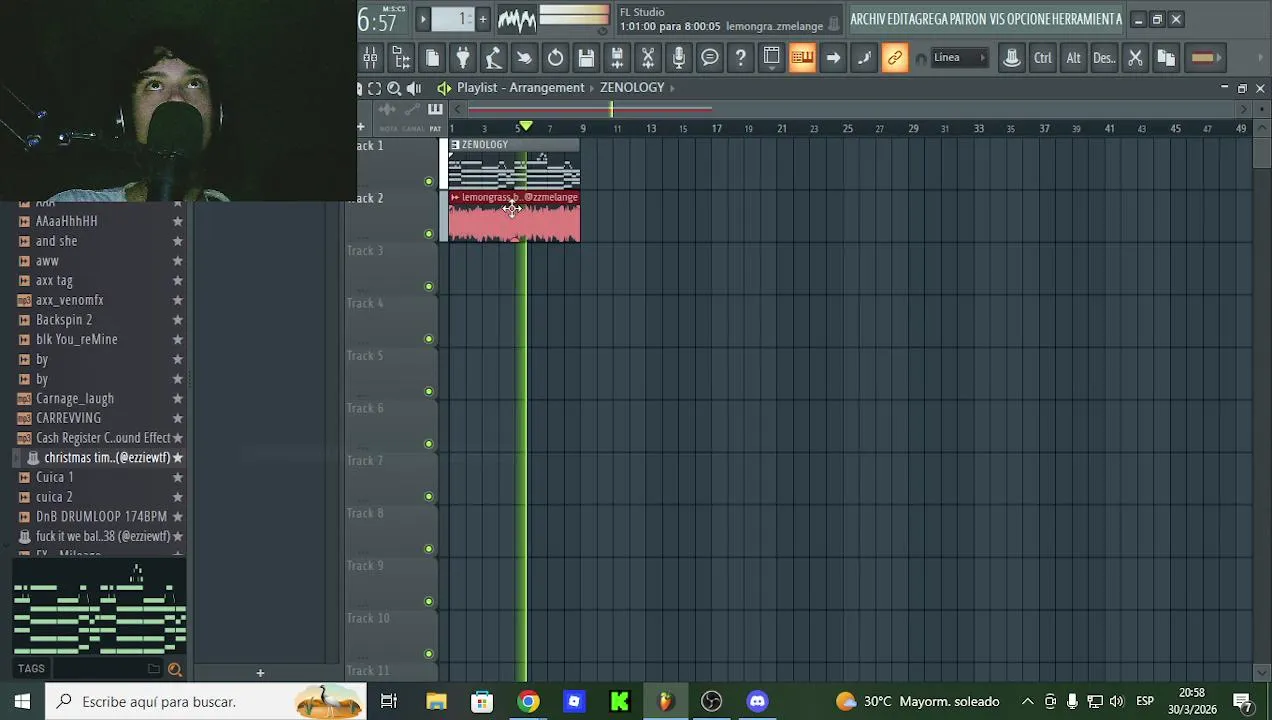The height and width of the screenshot is (720, 1272).
Task: Click the green playhead marker on ruler
Action: (x=526, y=127)
